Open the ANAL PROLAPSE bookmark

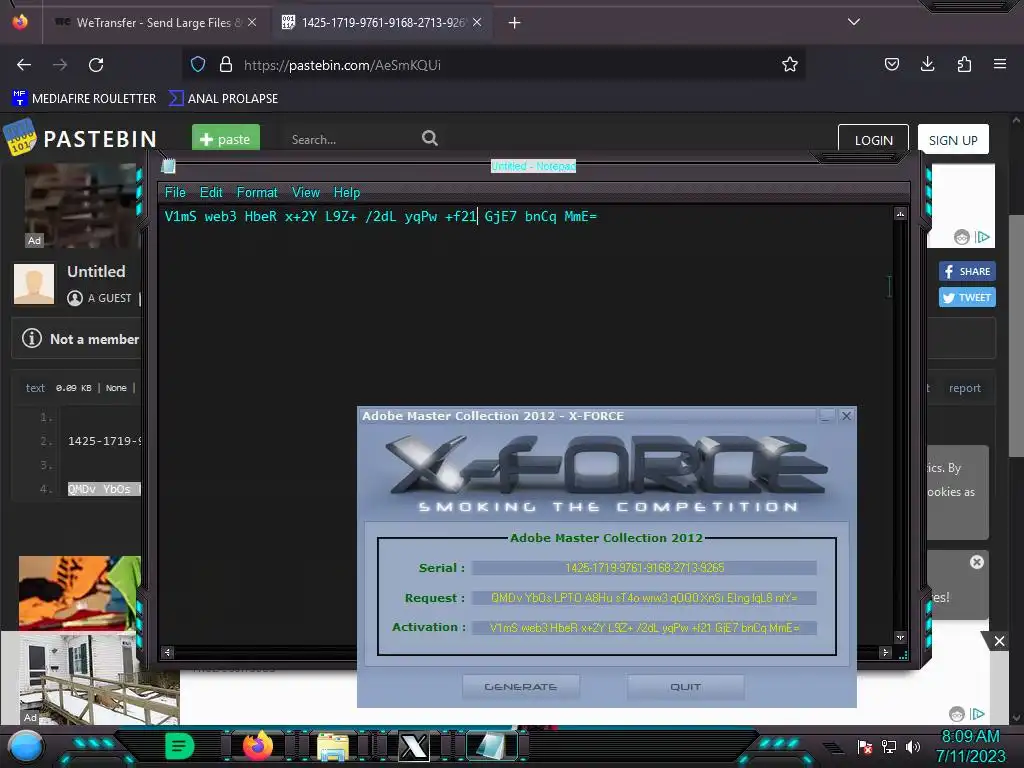point(223,99)
